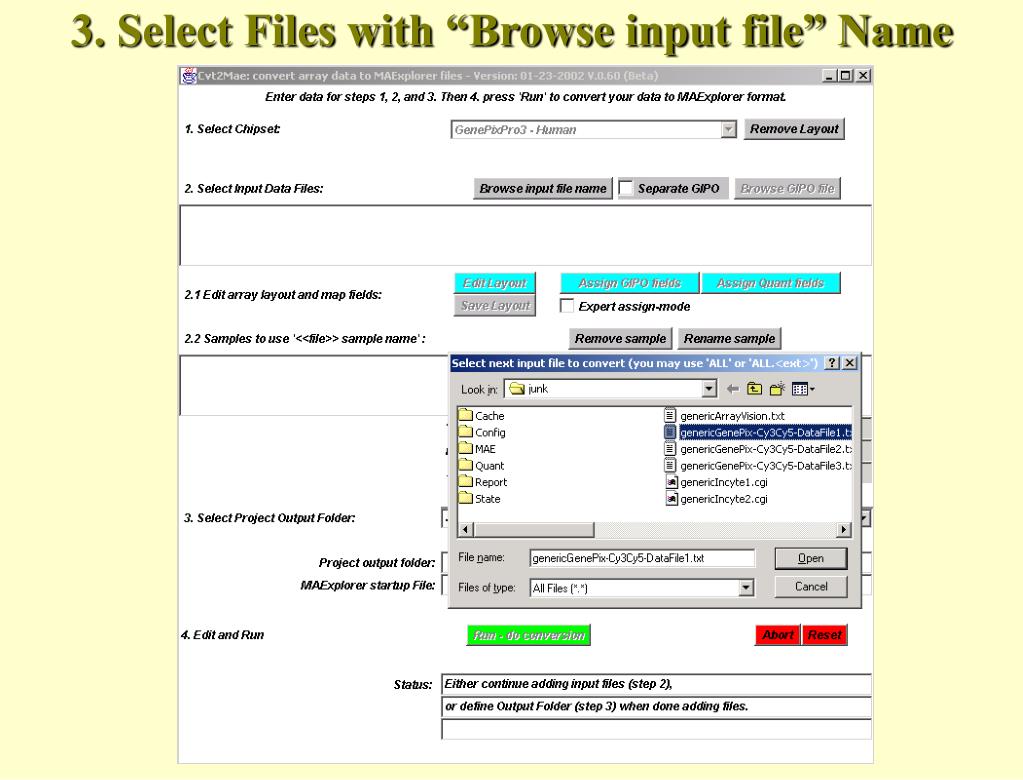
Task: Go back using the dialog's back arrow
Action: (733, 389)
